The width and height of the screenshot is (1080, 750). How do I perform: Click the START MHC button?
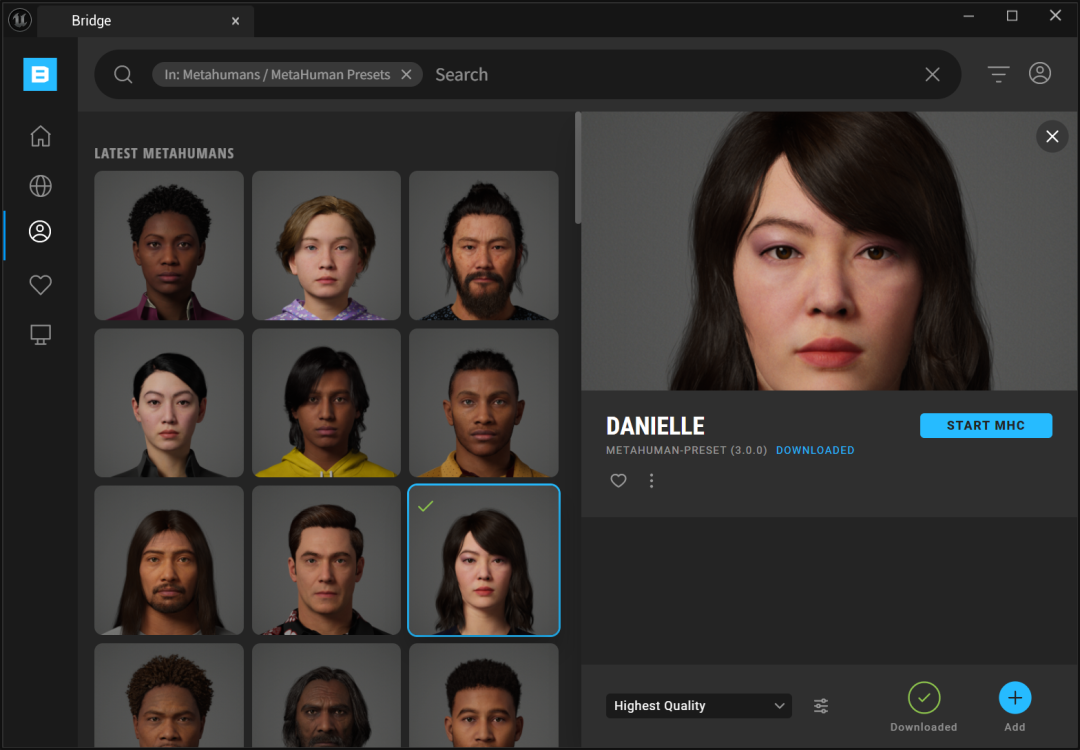(986, 426)
